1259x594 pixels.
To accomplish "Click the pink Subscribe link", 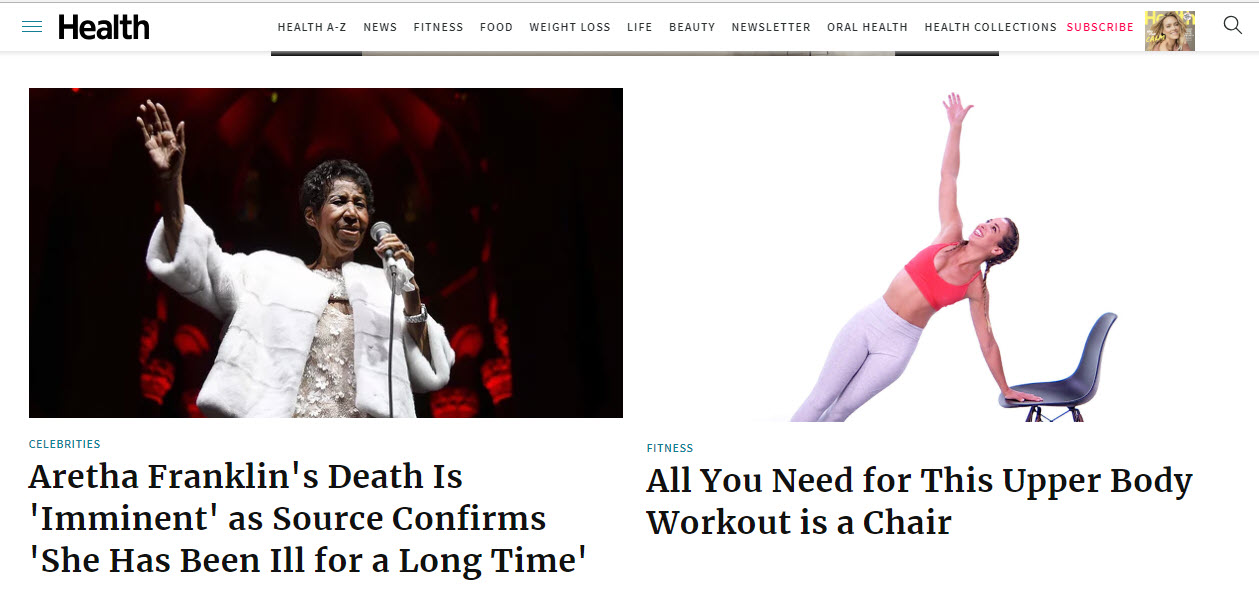I will tap(1100, 27).
